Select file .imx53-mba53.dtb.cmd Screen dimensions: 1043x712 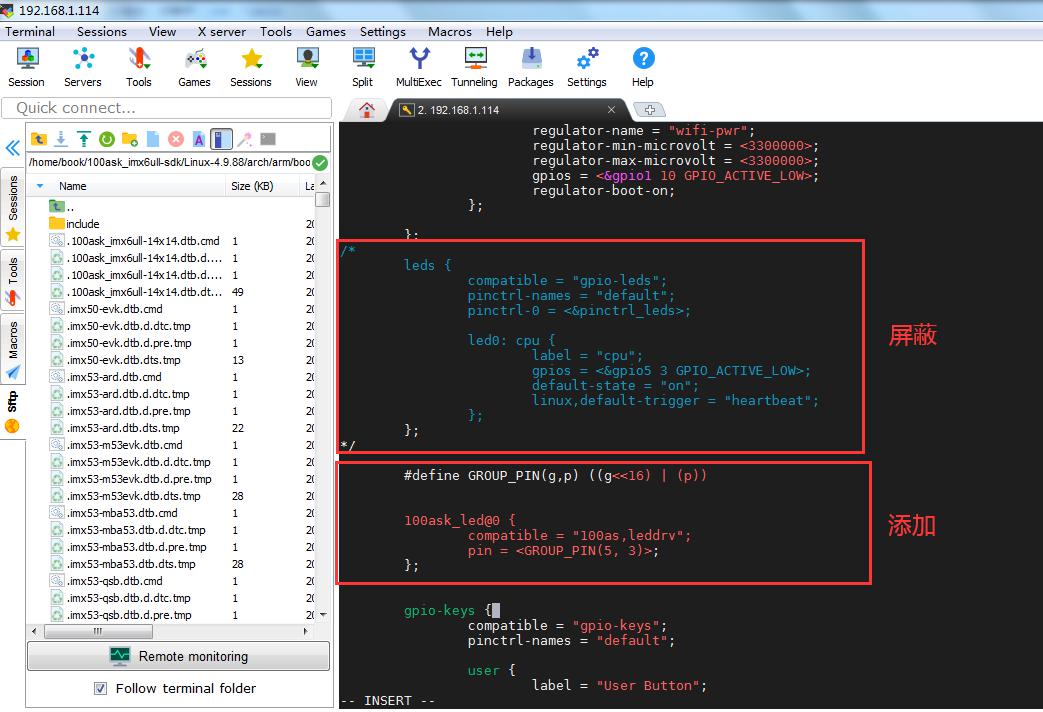[x=122, y=513]
